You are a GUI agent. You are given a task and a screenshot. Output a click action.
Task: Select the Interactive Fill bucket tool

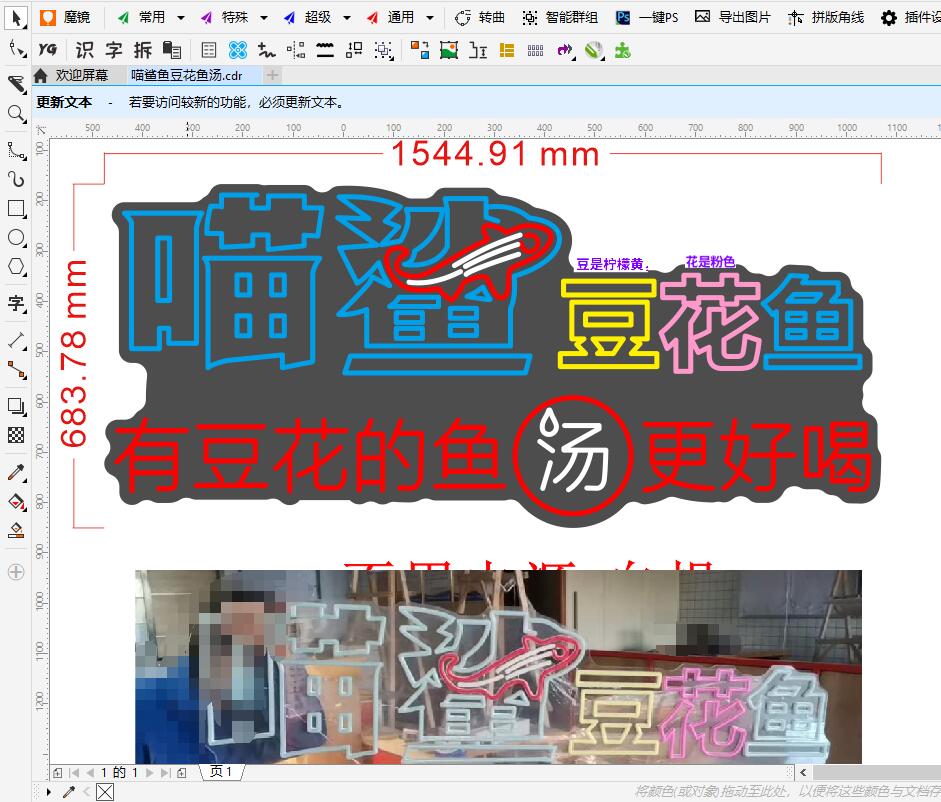(16, 502)
